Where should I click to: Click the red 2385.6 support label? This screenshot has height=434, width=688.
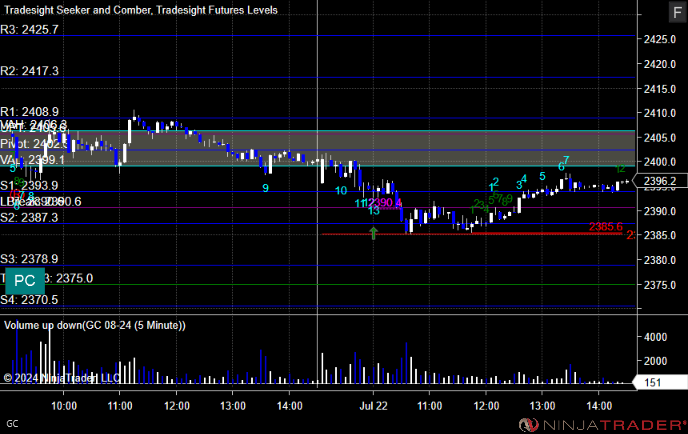tap(606, 226)
